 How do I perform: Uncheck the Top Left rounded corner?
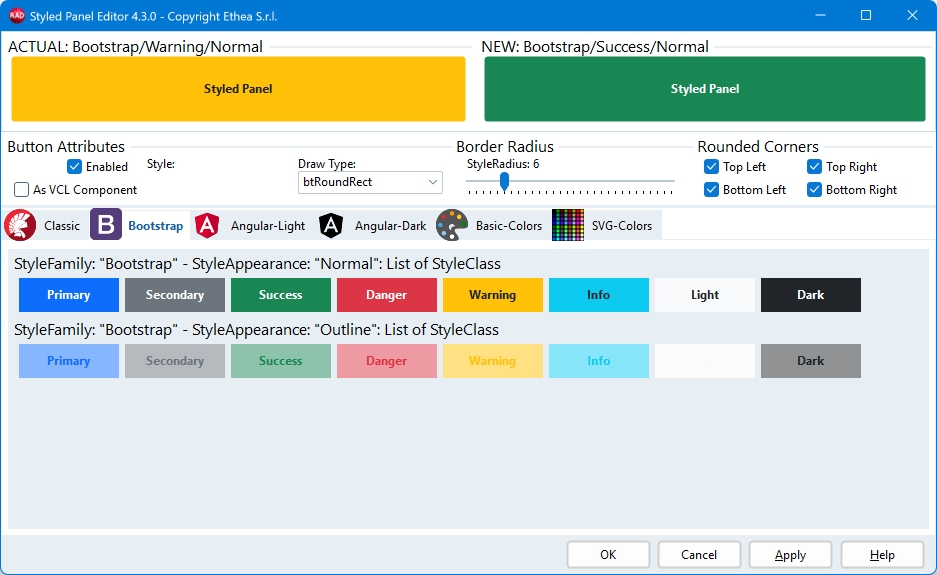(711, 167)
